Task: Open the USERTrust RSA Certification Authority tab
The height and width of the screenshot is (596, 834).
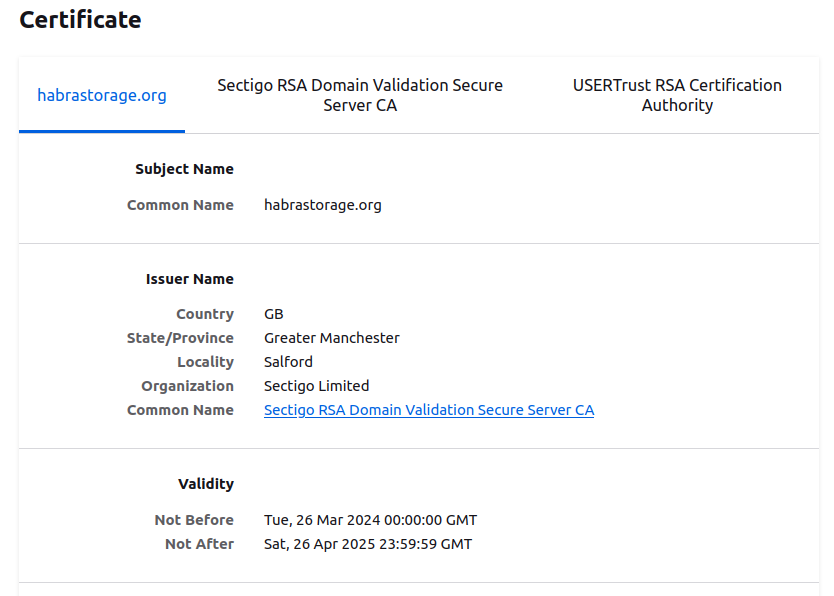Action: [x=677, y=95]
